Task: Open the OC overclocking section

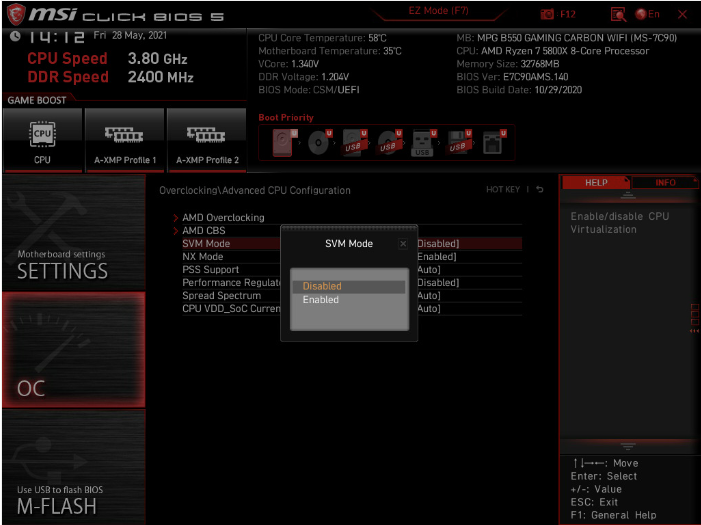Action: click(x=74, y=350)
